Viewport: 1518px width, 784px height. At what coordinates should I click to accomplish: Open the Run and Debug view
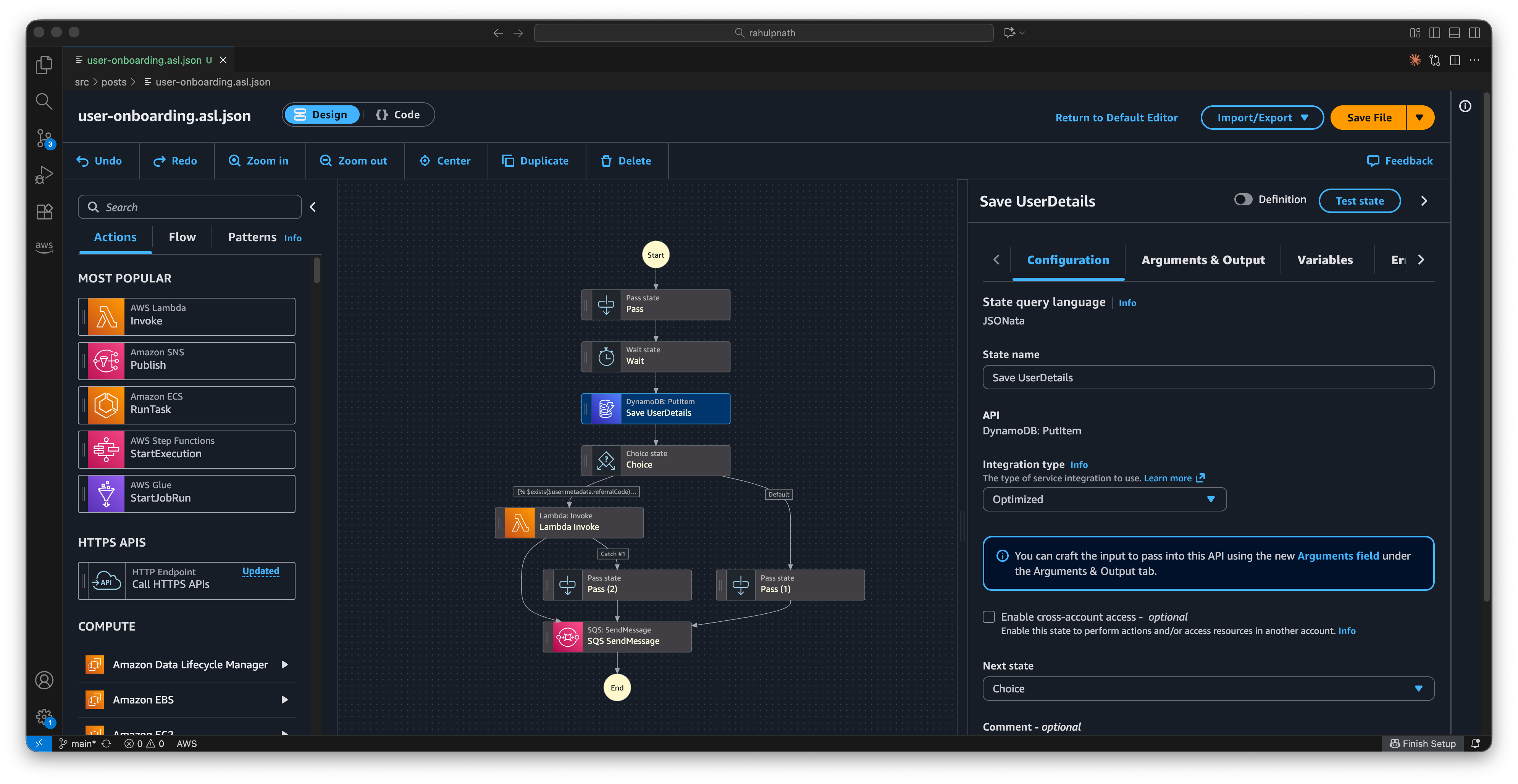tap(44, 174)
